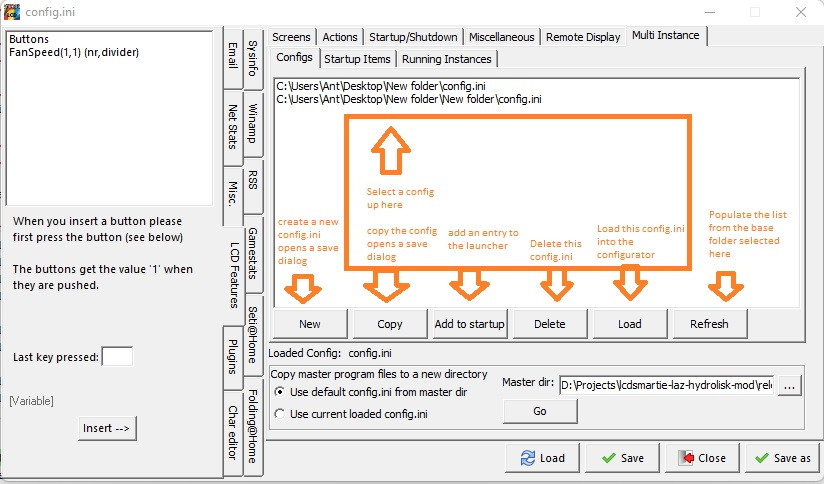
Task: Click the bottom Load button with refresh icon
Action: (542, 458)
